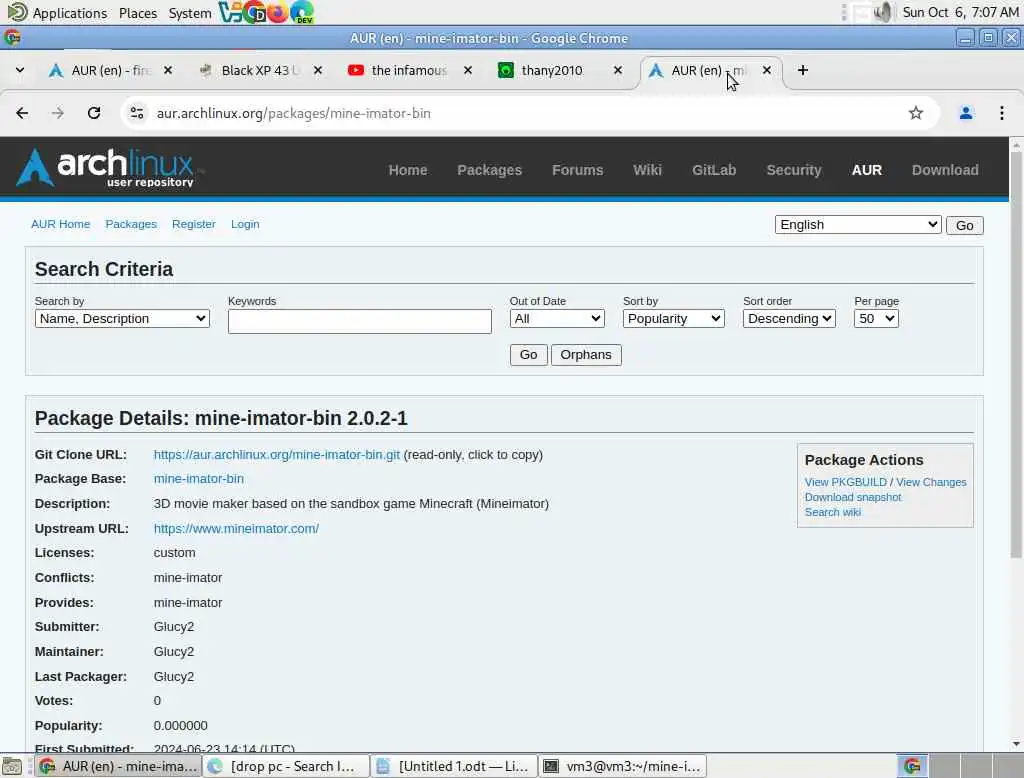1024x778 pixels.
Task: Click the AUR Home link
Action: pyautogui.click(x=60, y=224)
